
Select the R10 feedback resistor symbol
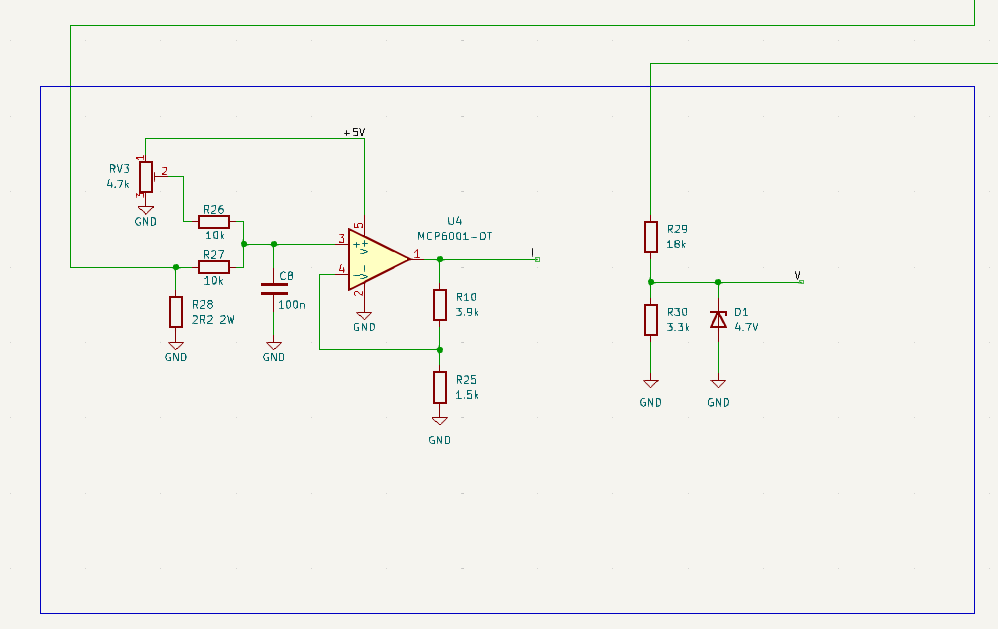(440, 304)
